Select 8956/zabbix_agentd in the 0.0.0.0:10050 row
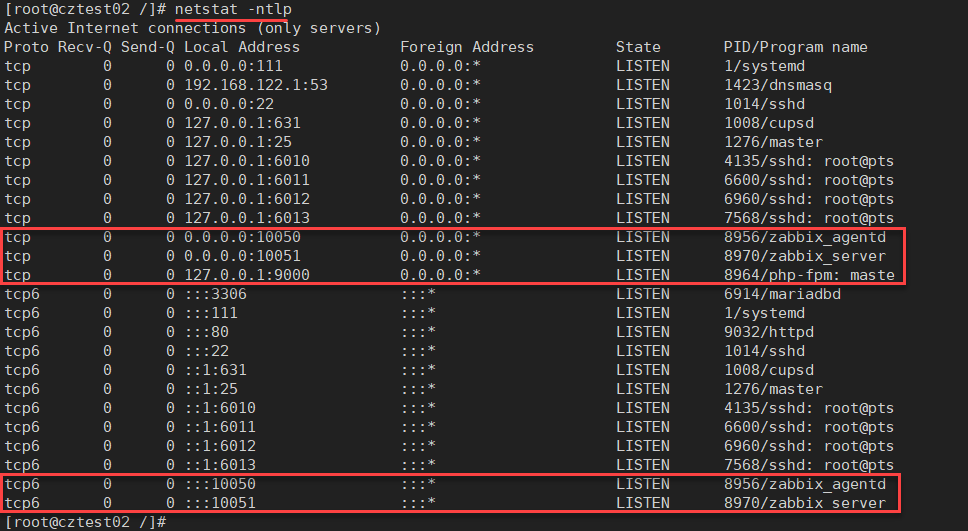Screen dimensions: 968x531 pyautogui.click(x=805, y=237)
